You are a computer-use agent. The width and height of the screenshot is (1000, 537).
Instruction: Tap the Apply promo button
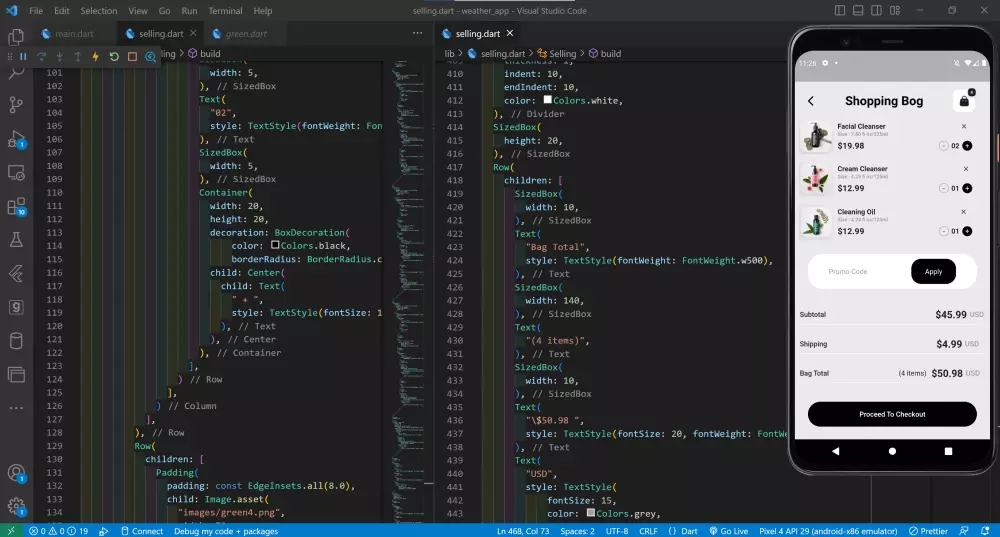tap(933, 271)
